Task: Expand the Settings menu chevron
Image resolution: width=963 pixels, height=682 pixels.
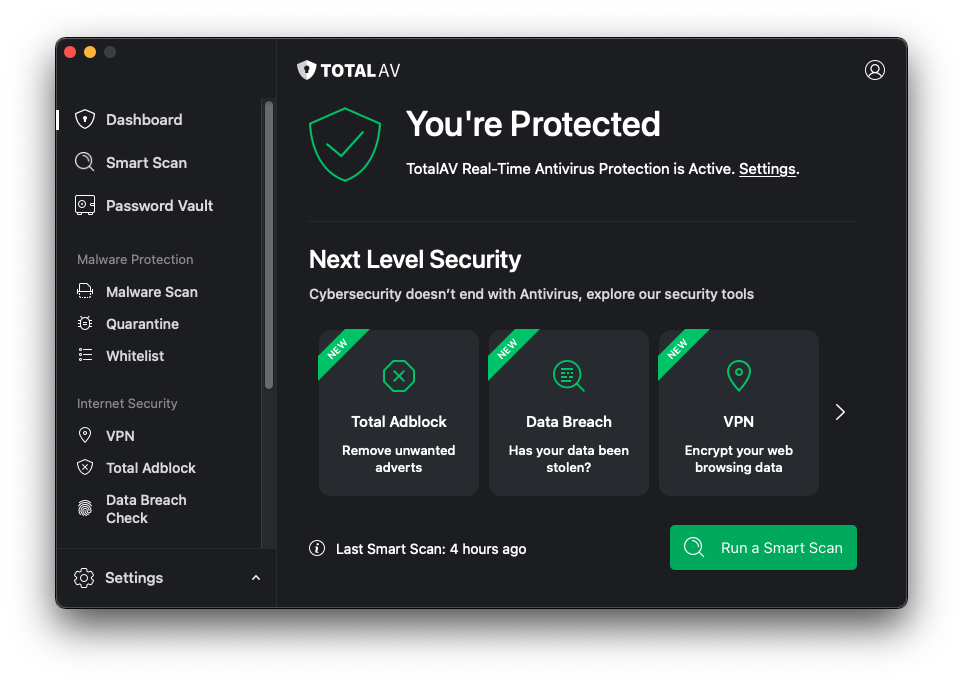Action: point(256,578)
